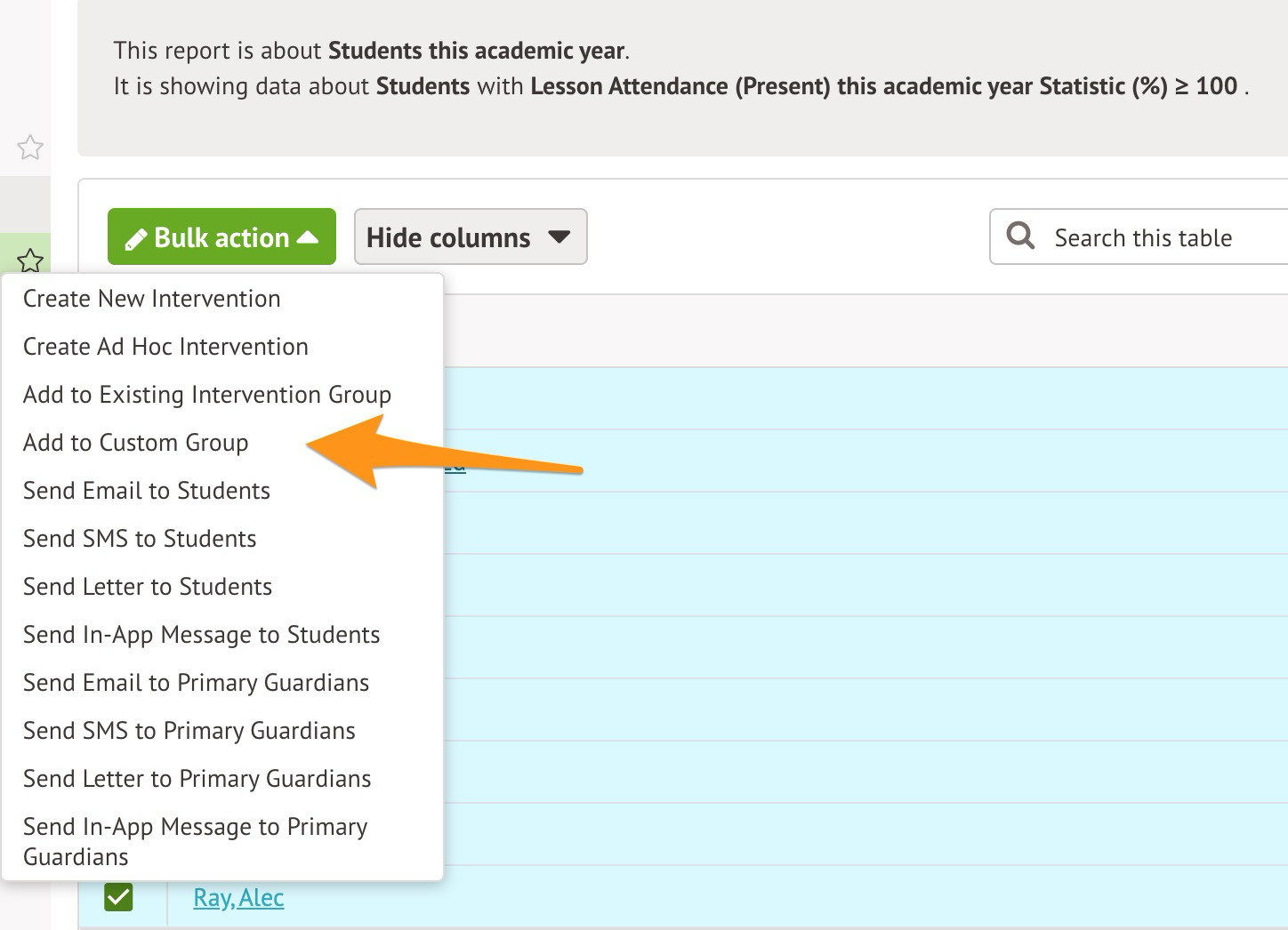
Task: Uncheck the checkbox beside Ray, Alec
Action: click(x=118, y=897)
